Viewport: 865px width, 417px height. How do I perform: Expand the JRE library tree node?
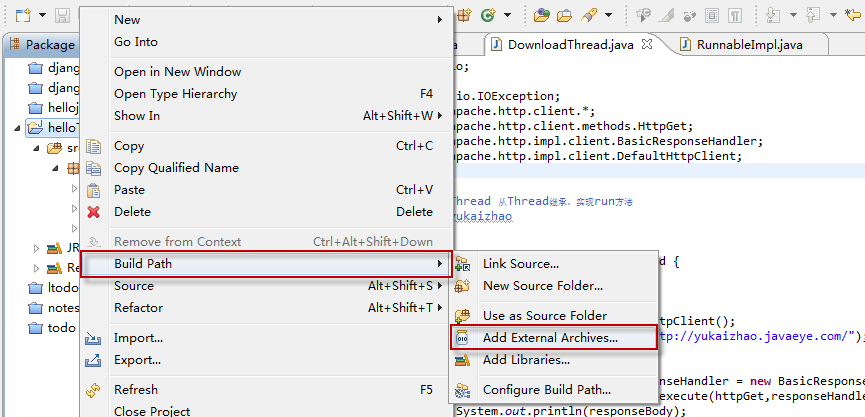click(37, 247)
